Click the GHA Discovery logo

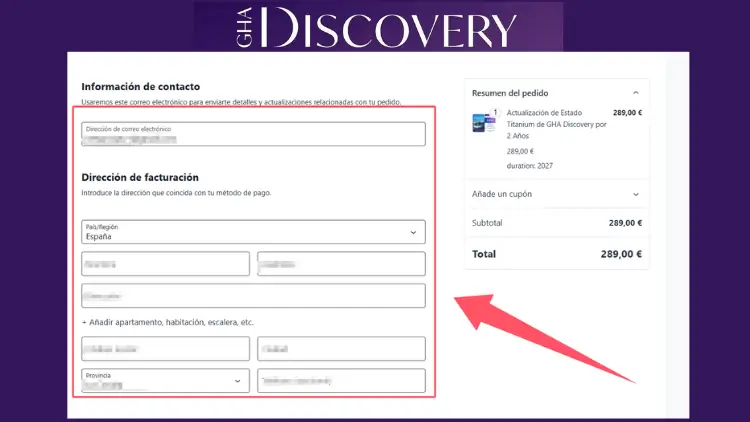[x=377, y=27]
